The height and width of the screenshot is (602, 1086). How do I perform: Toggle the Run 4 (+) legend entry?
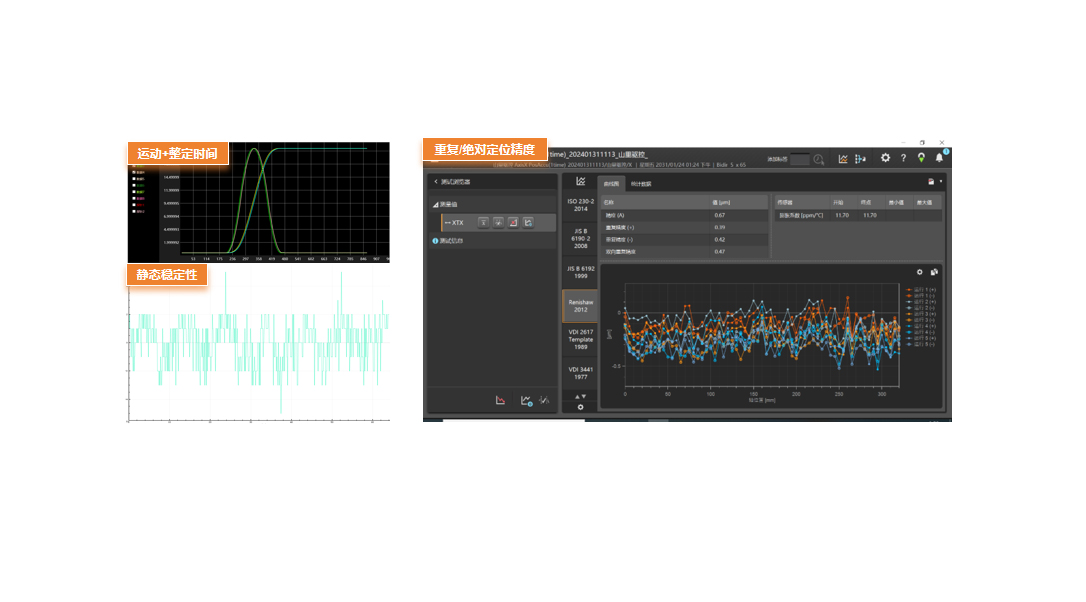921,326
